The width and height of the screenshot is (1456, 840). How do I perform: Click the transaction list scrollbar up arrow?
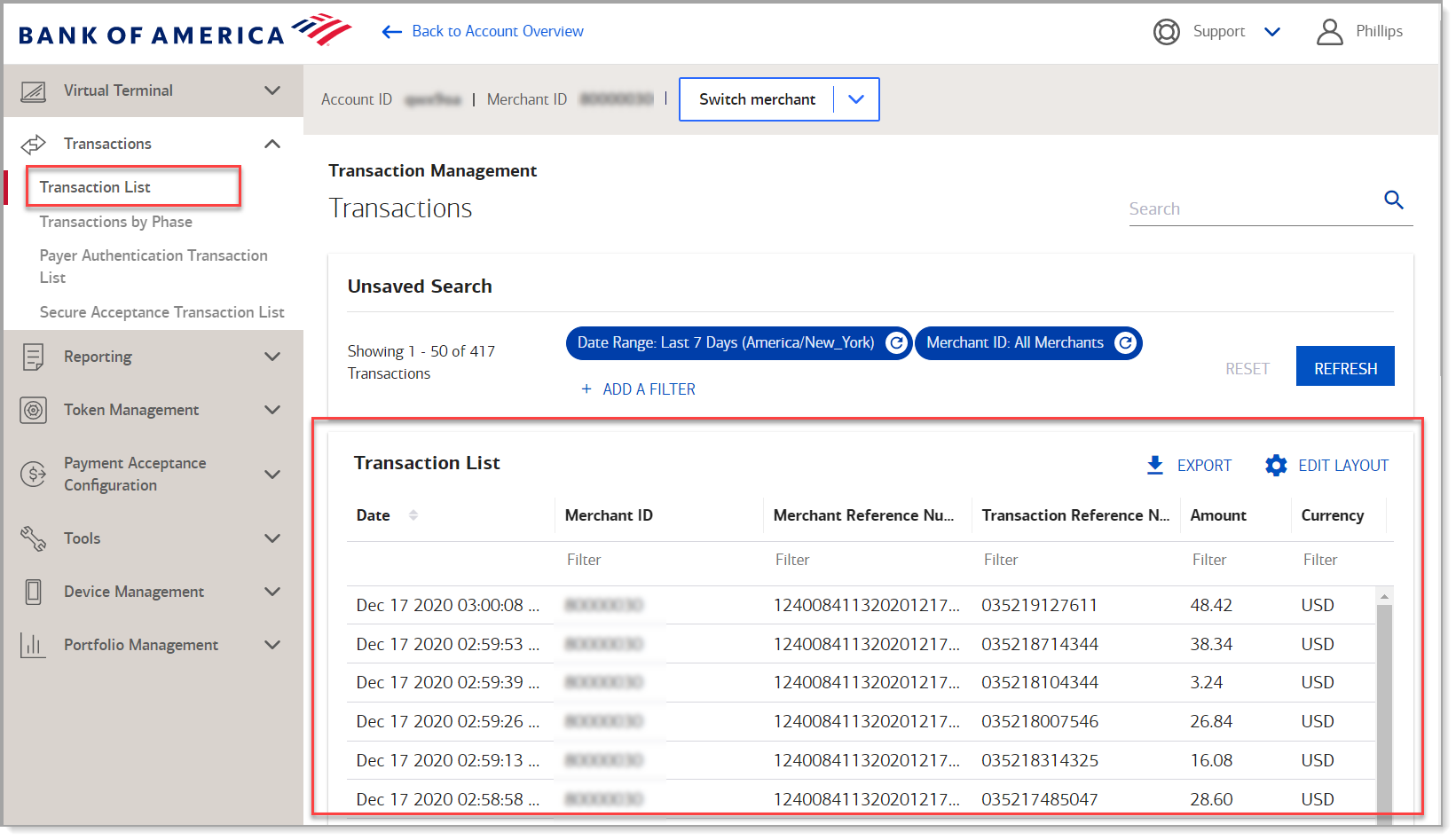click(1384, 597)
